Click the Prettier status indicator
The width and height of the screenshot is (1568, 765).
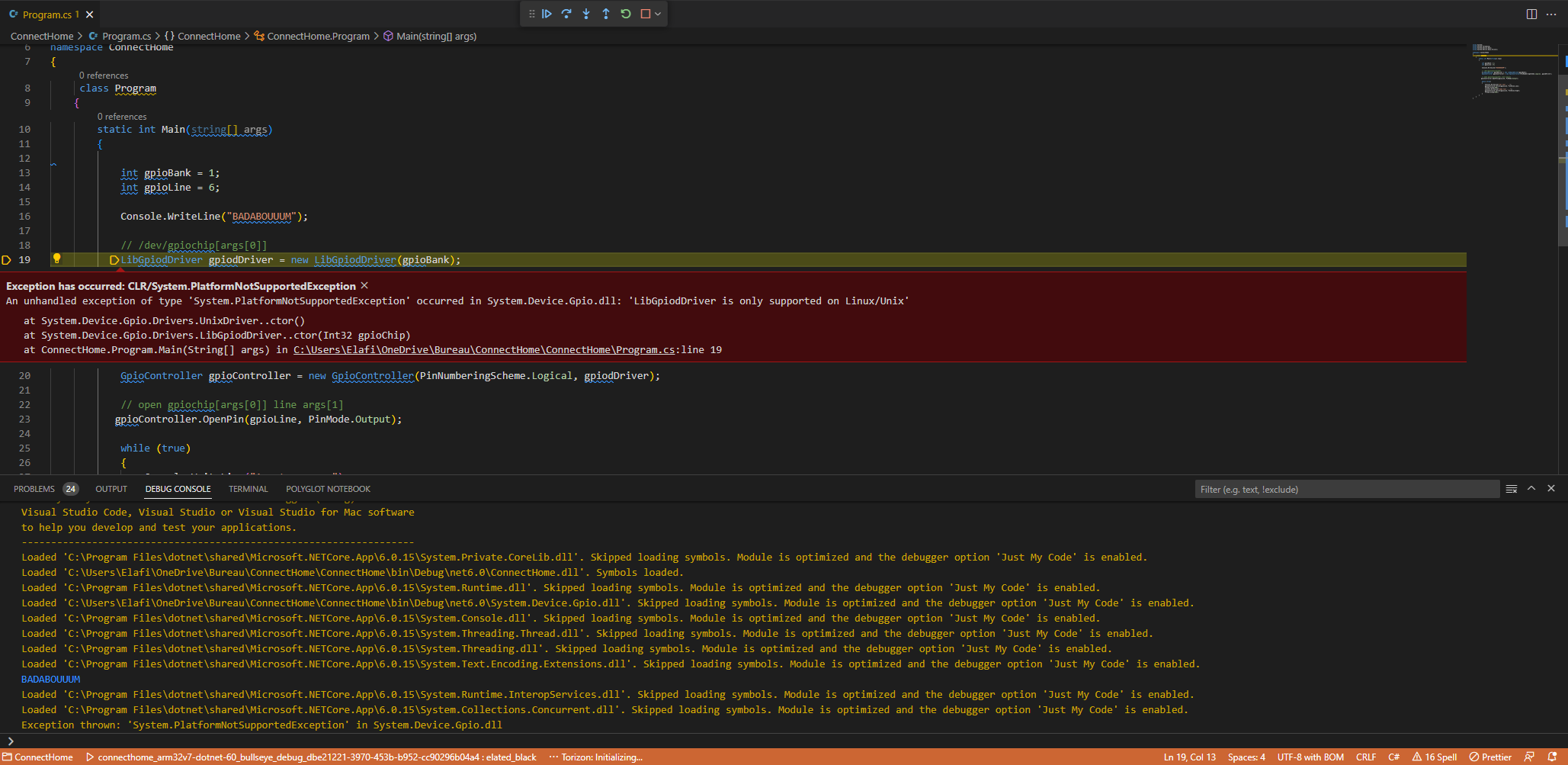1491,757
